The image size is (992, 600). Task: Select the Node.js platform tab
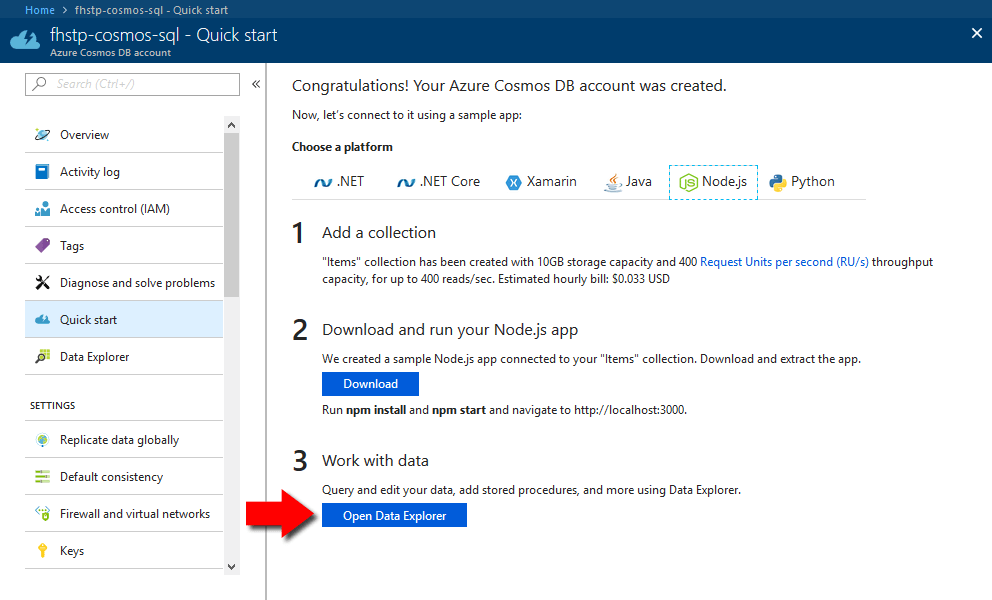(713, 182)
